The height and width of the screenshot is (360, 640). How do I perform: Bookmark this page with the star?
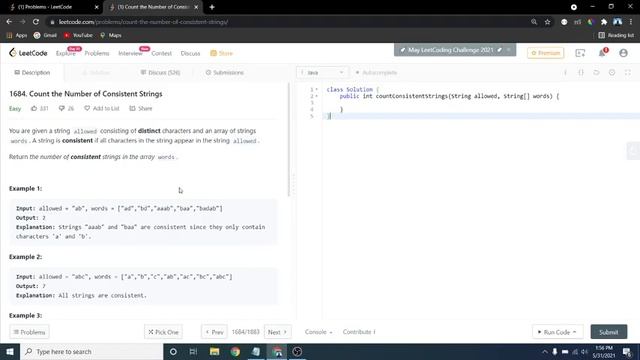point(547,22)
